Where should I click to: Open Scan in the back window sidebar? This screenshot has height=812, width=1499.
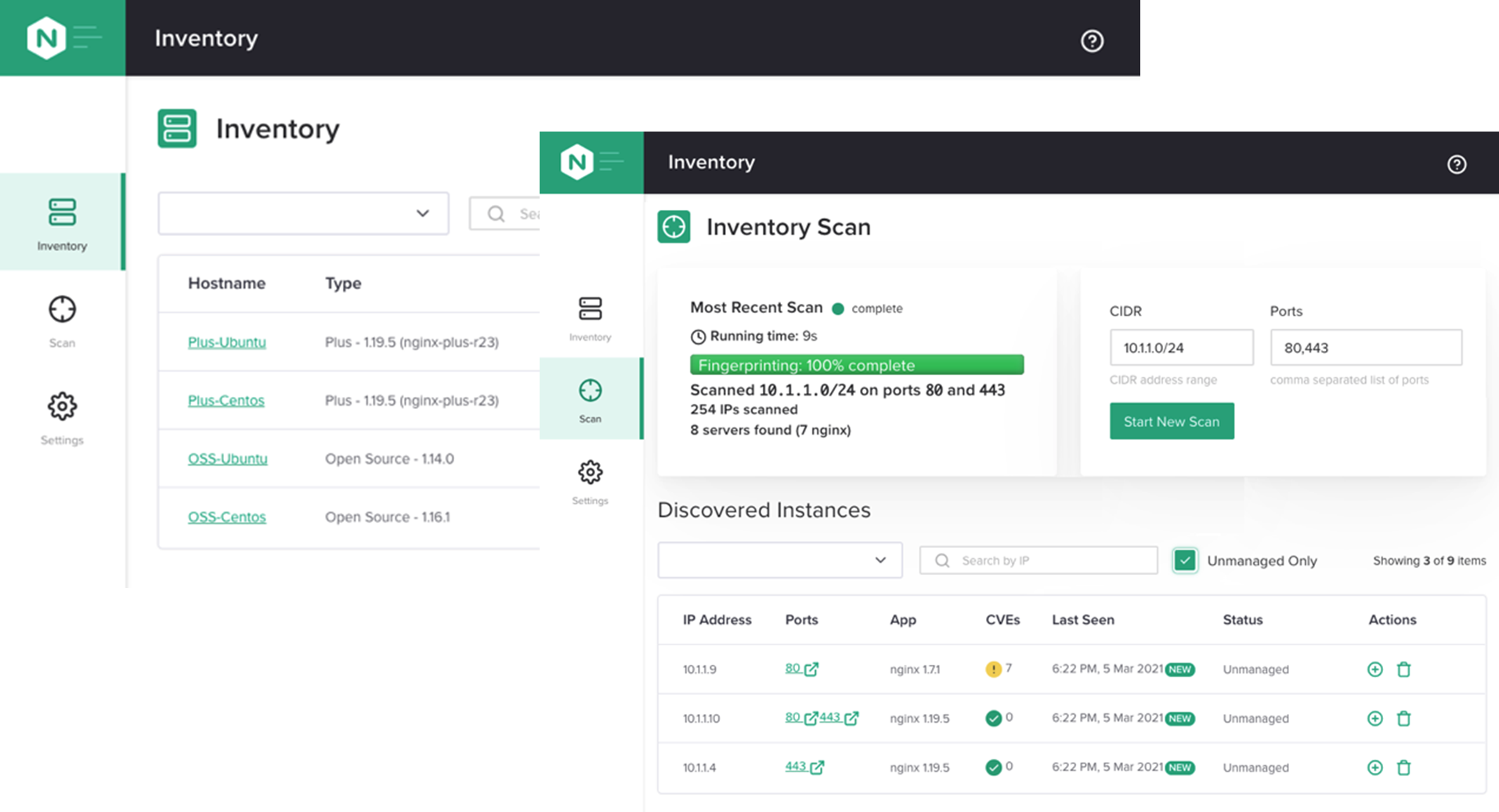[x=62, y=321]
